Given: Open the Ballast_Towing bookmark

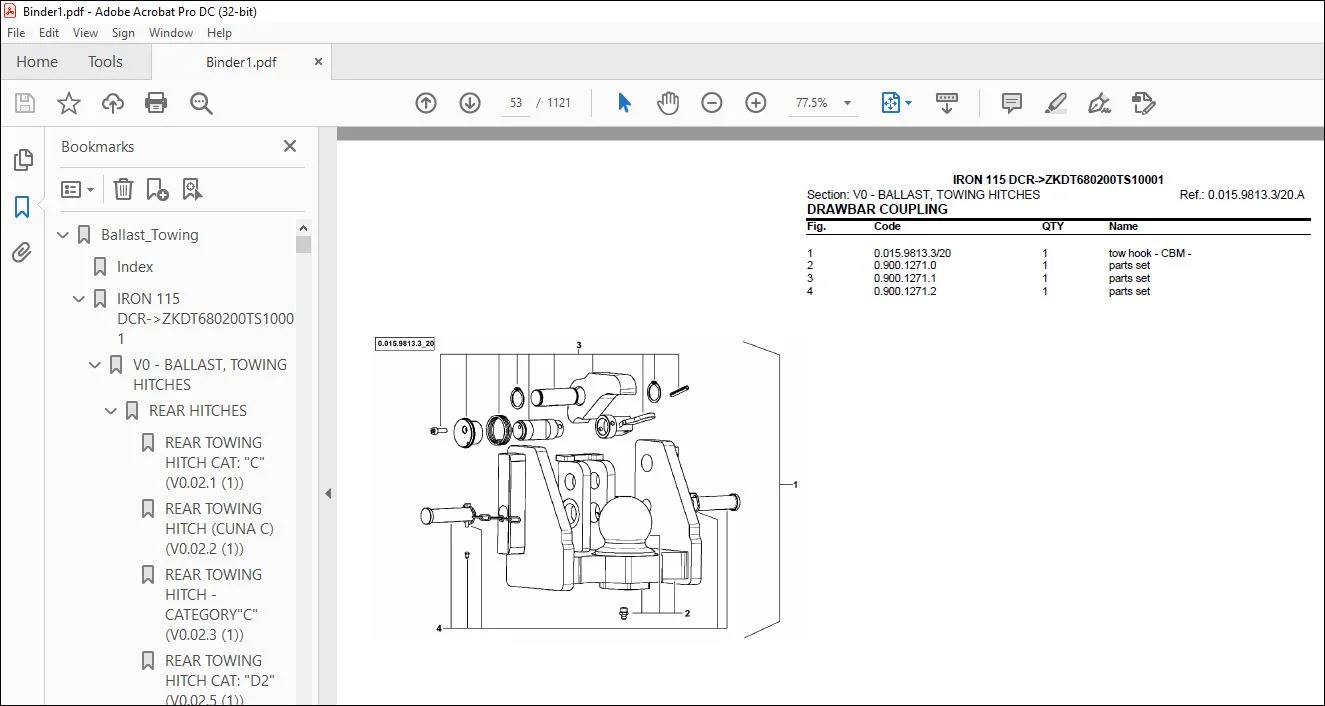Looking at the screenshot, I should click(150, 235).
